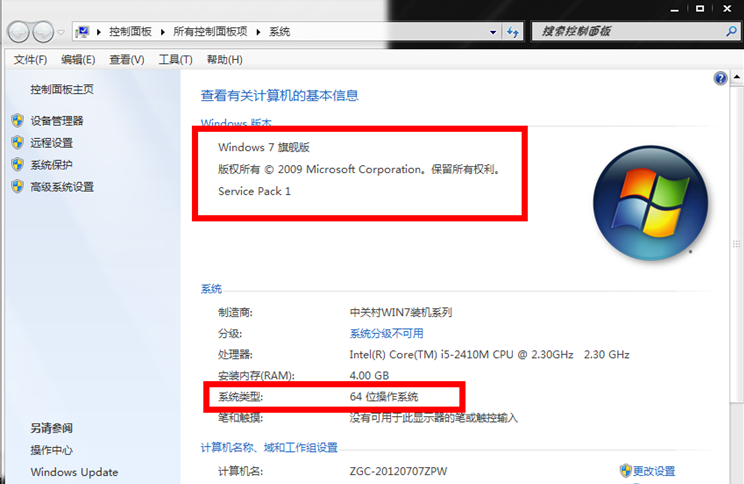Image resolution: width=744 pixels, height=484 pixels.
Task: Expand the arrow after 所有控制面板项 breadcrumb
Action: tap(259, 32)
